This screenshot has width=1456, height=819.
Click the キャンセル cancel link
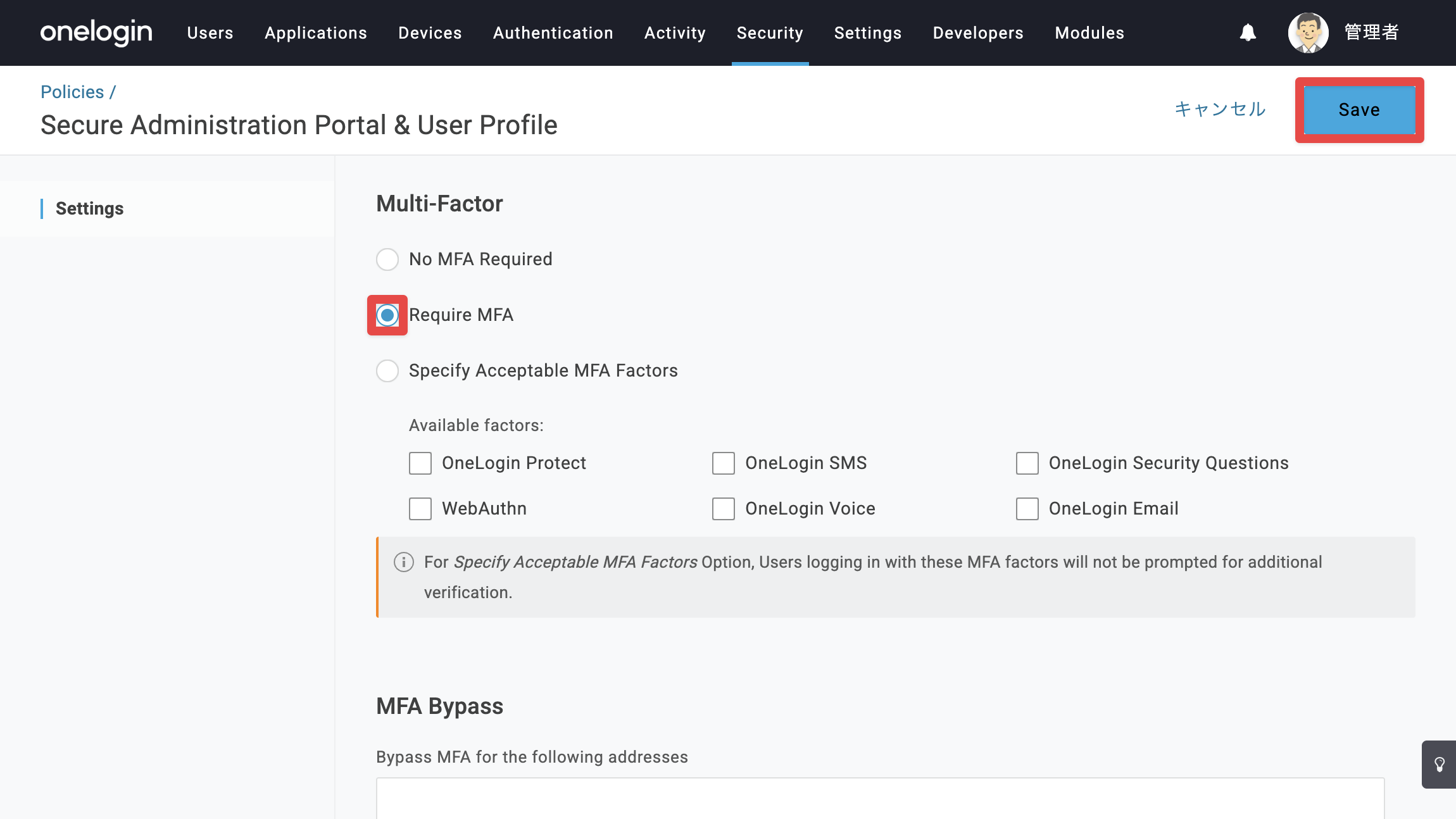pyautogui.click(x=1220, y=109)
